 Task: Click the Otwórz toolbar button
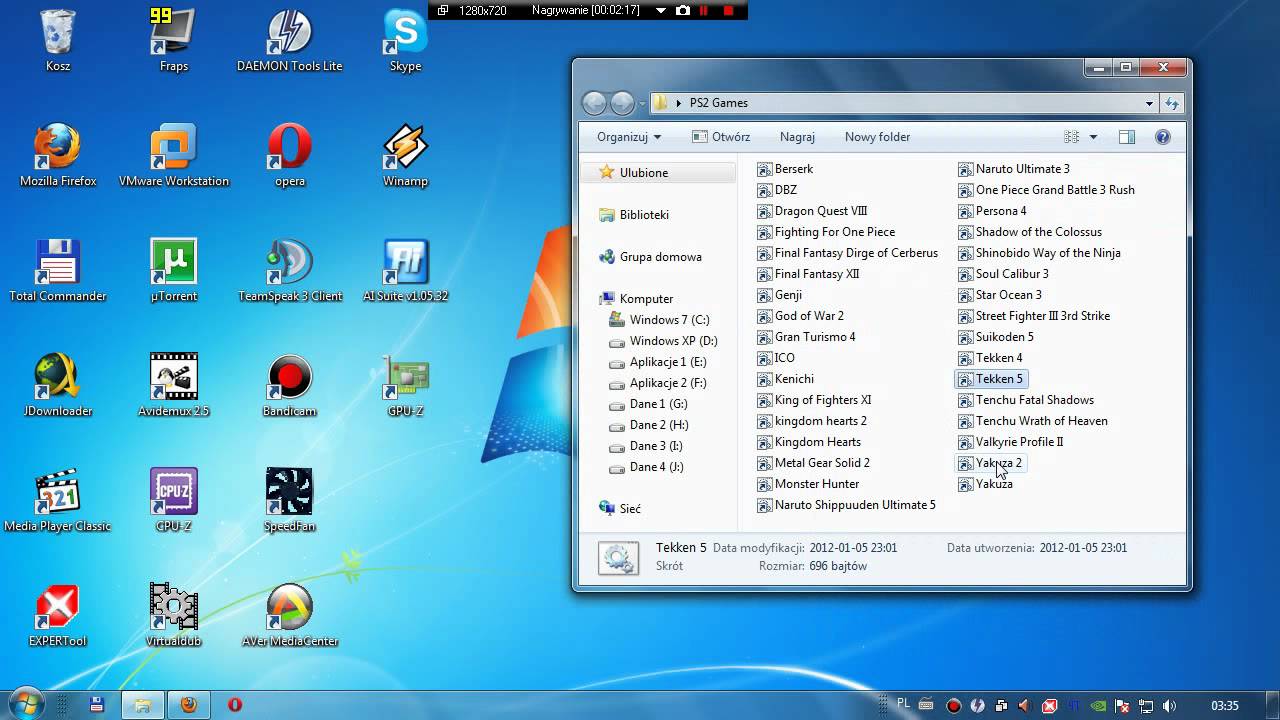click(x=721, y=137)
